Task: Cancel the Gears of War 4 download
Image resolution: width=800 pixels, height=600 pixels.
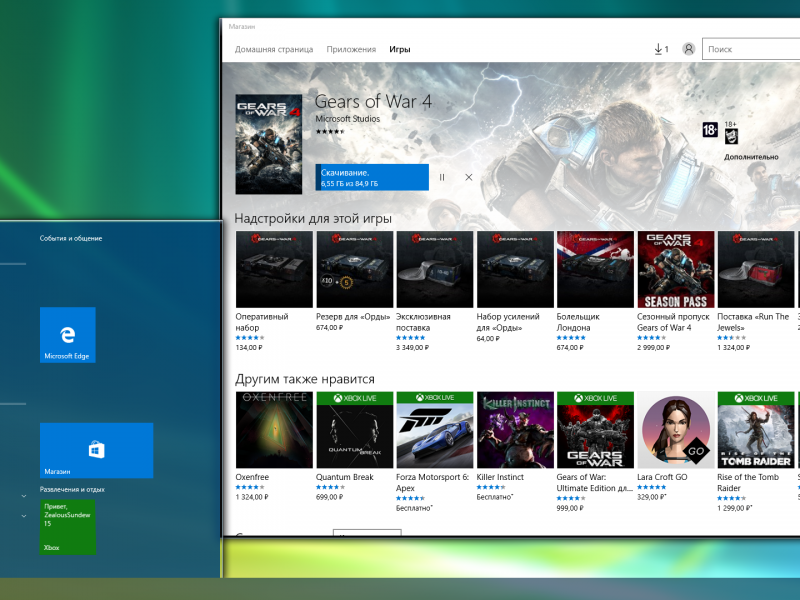Action: 468,178
